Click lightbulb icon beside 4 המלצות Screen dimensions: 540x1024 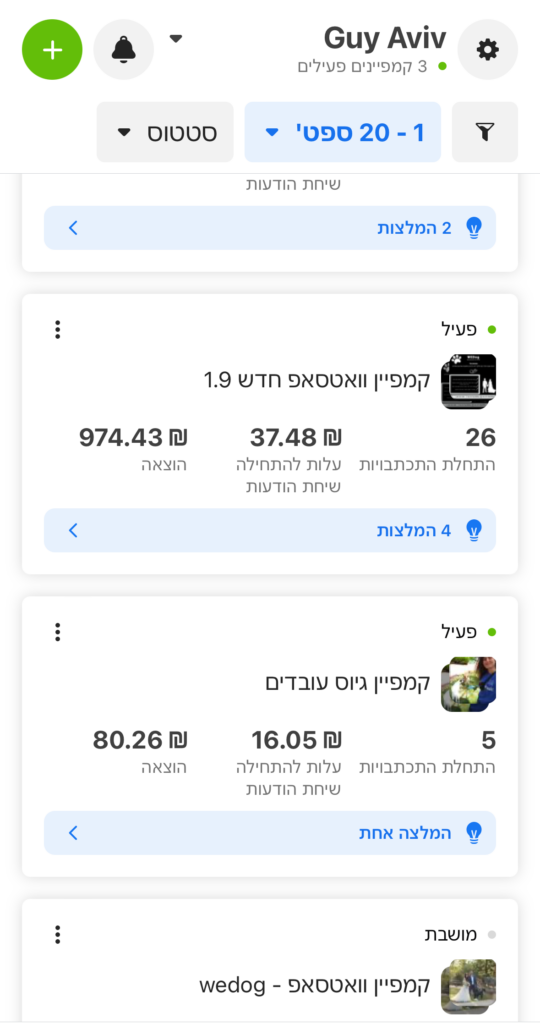(474, 530)
